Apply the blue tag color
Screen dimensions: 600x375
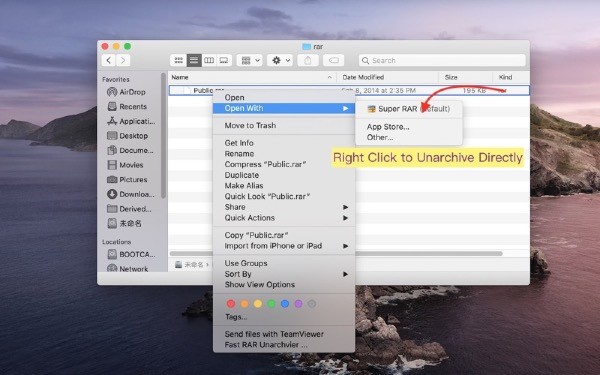click(285, 304)
